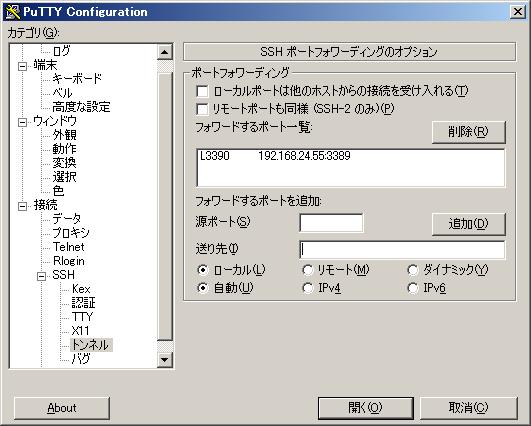Open the プロキシ category

coord(71,233)
